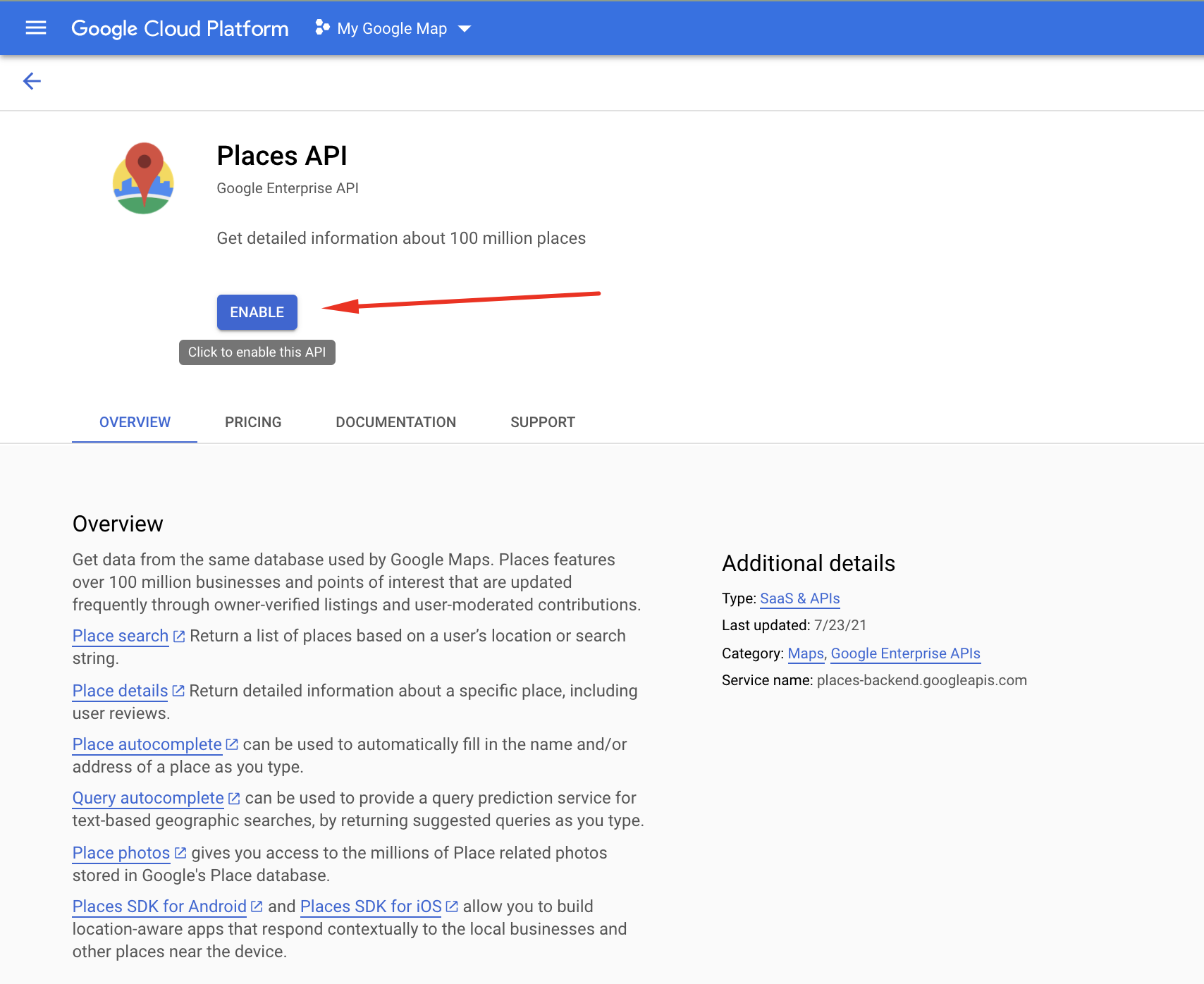Switch to the Pricing tab

253,422
